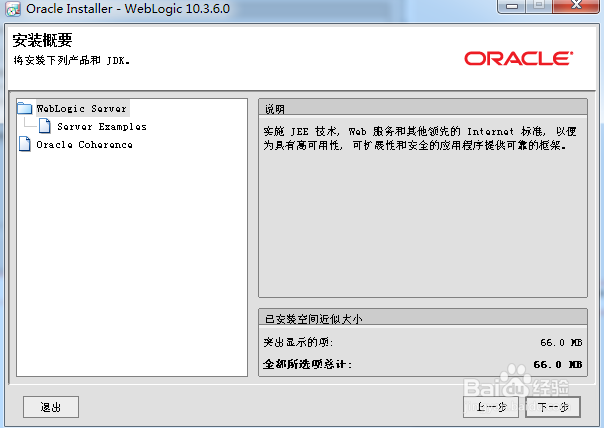604x428 pixels.
Task: Click the 安装概要 heading
Action: [42, 40]
